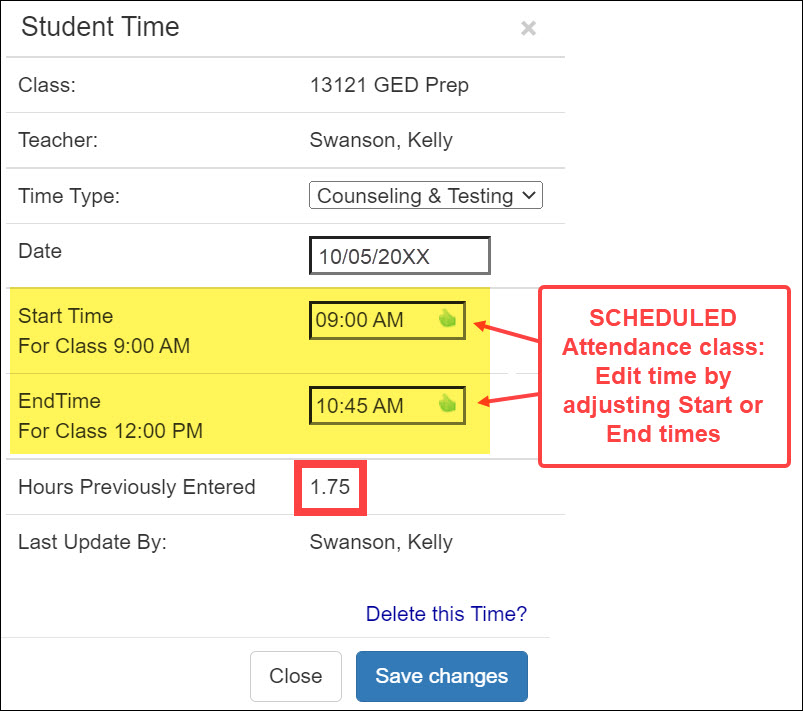Select the Date field showing 10/05/20XX
Screen dimensions: 803x711
pos(398,255)
